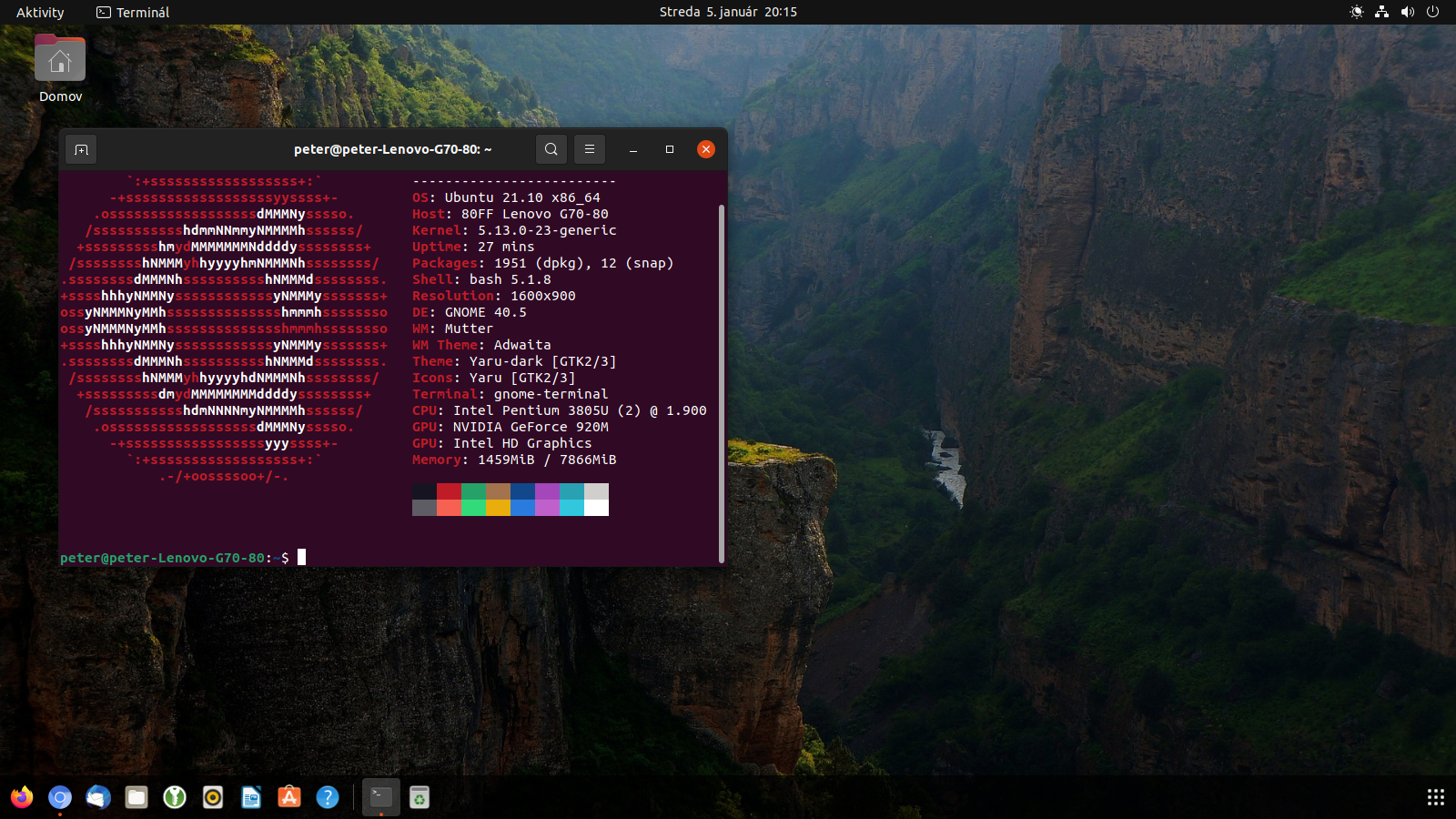Click the terminal search icon
Viewport: 1456px width, 819px height.
click(551, 149)
